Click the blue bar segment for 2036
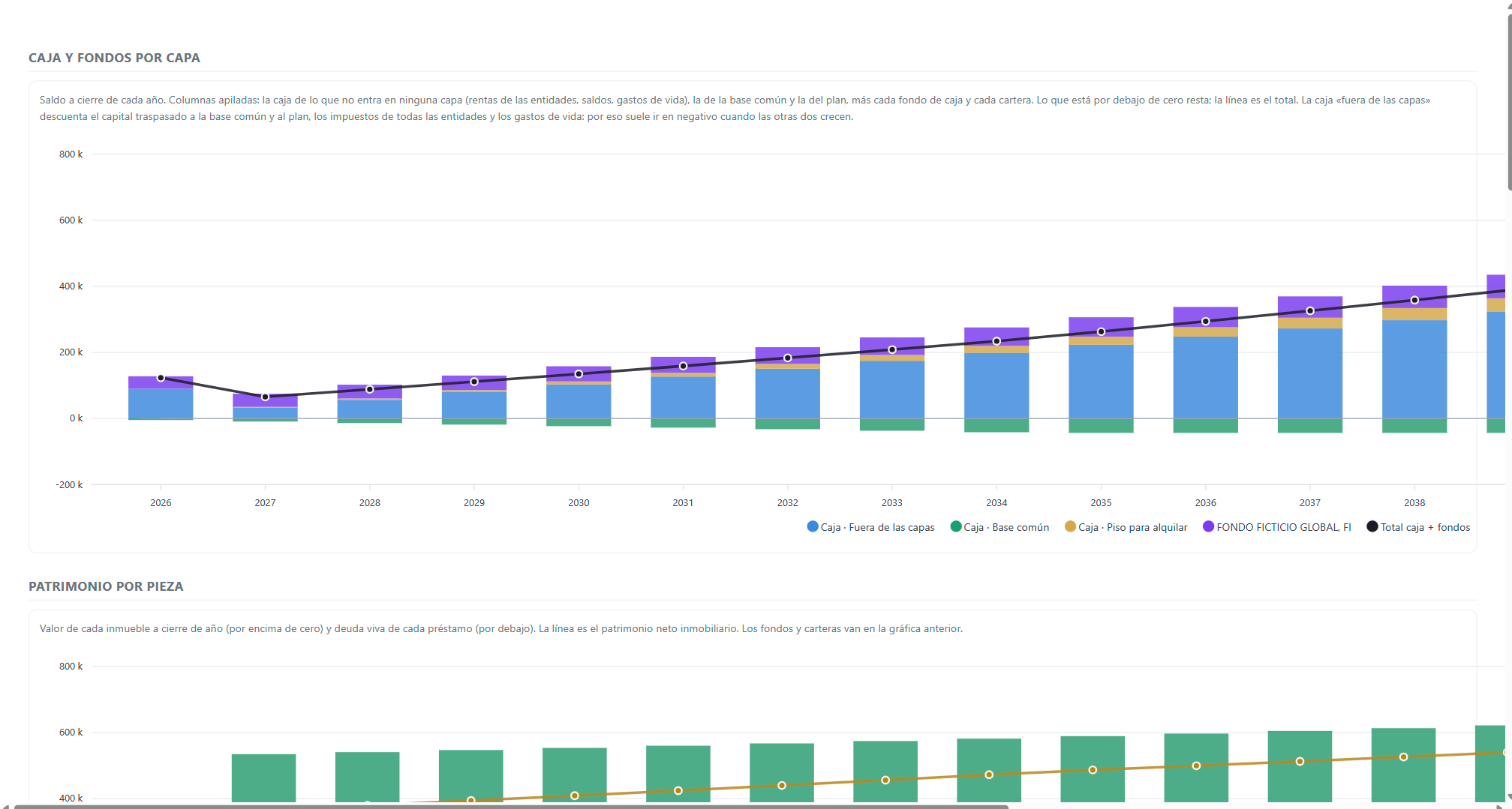Image resolution: width=1512 pixels, height=809 pixels. tap(1205, 377)
